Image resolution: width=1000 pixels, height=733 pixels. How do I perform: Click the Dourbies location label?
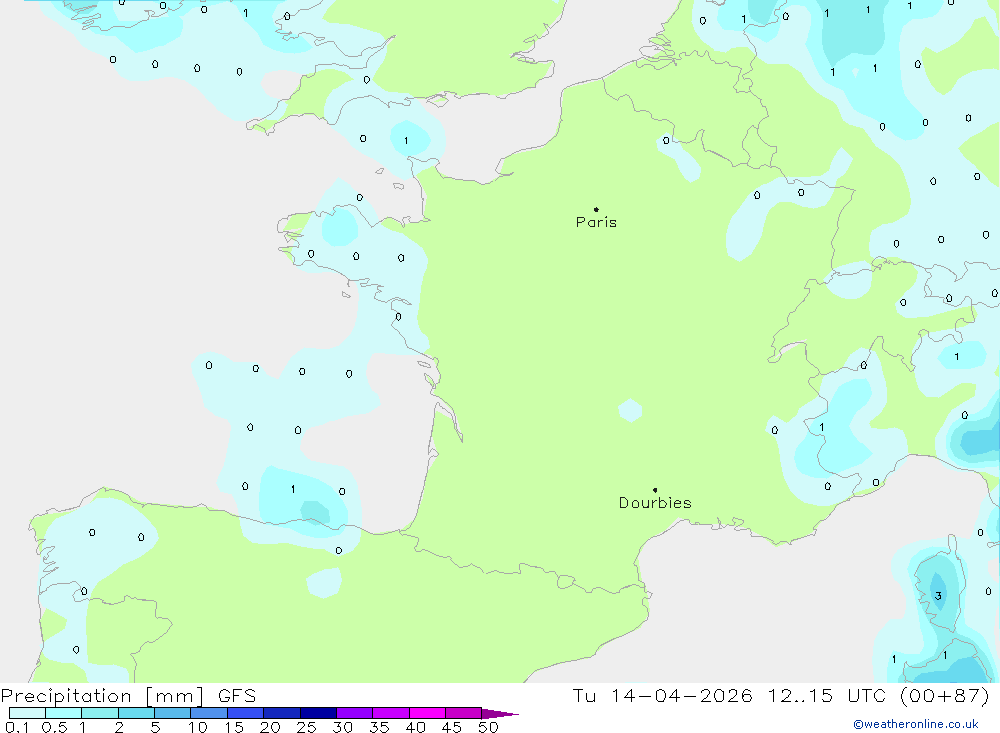tap(655, 503)
